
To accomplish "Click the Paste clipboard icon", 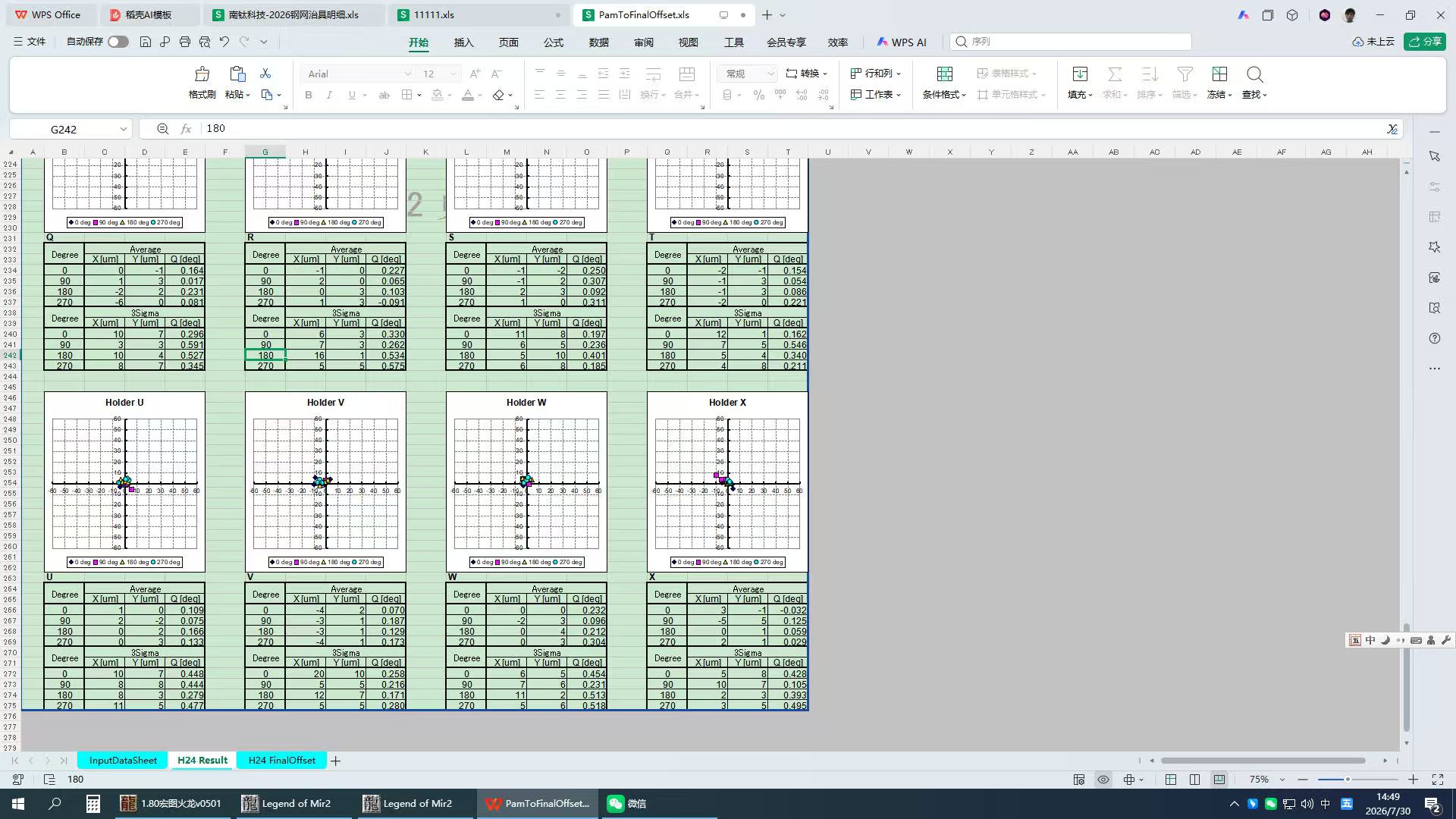I will click(237, 74).
